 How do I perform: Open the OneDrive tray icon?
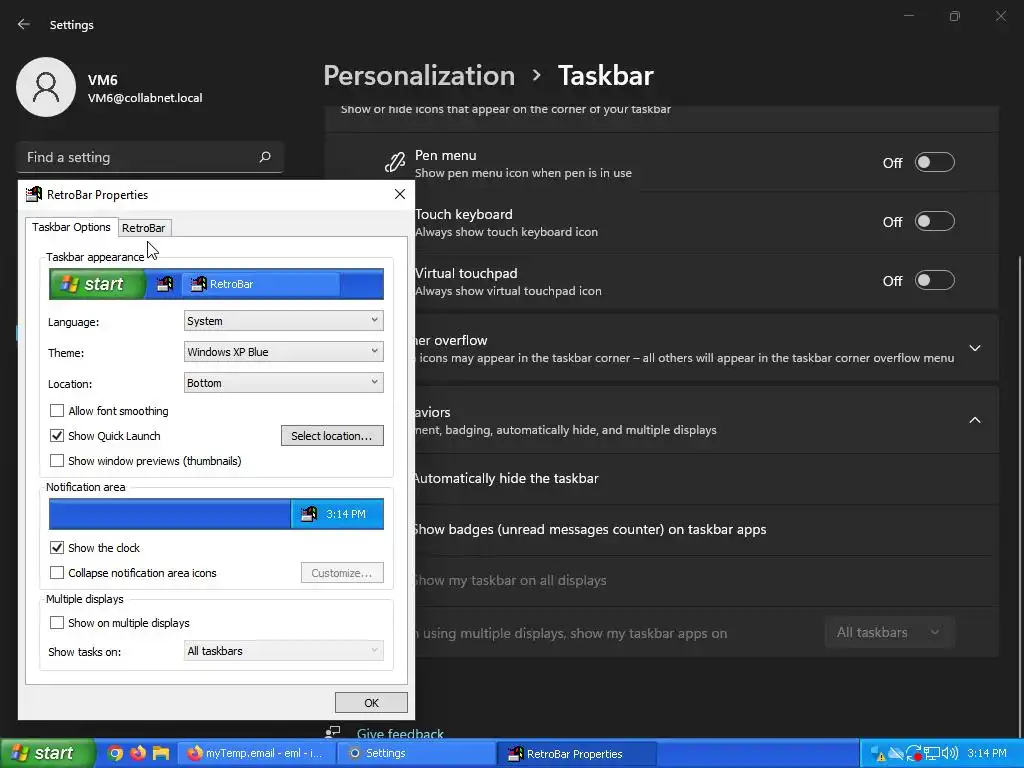tap(896, 754)
